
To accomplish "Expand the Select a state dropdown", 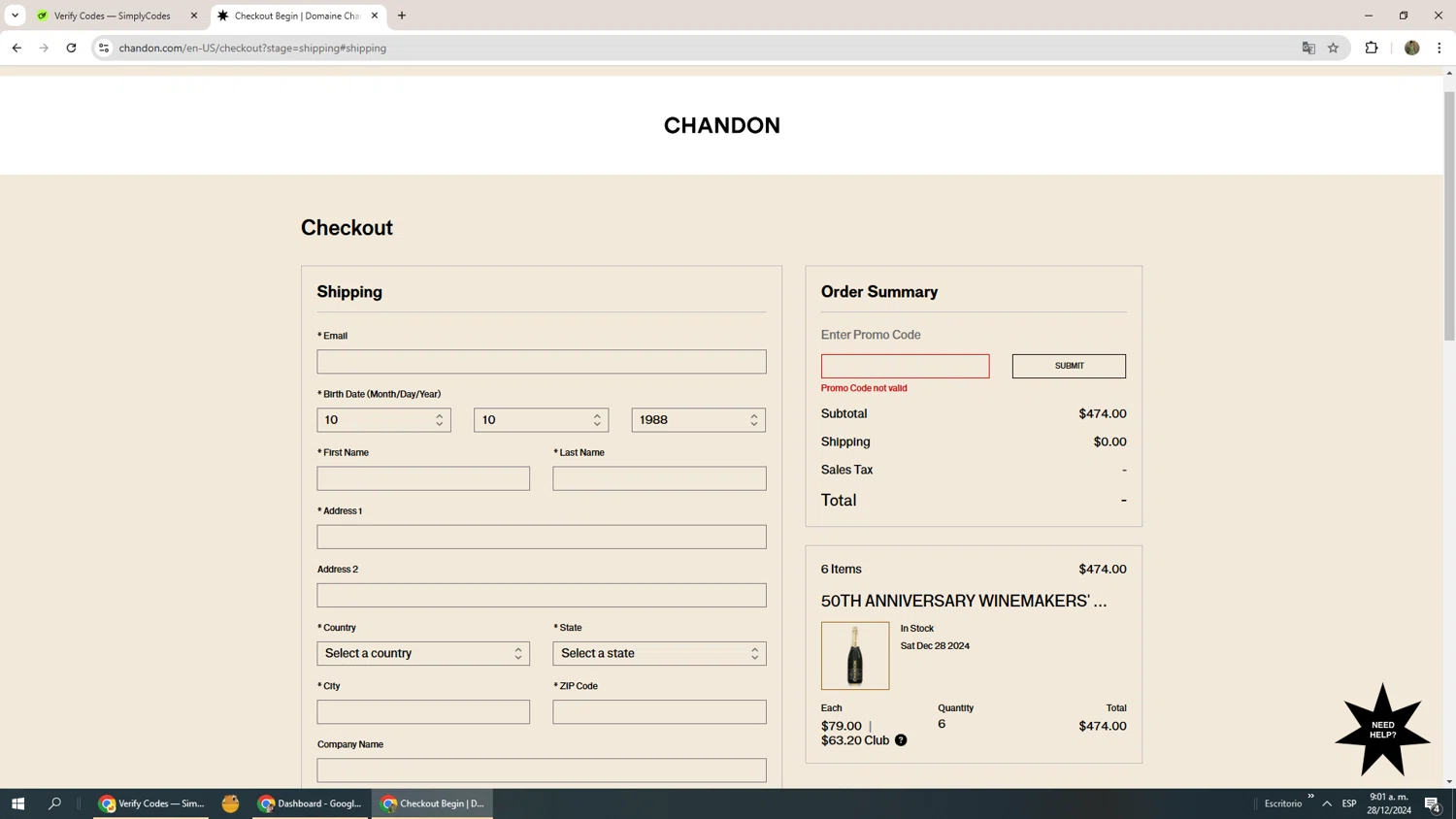I will (x=660, y=653).
